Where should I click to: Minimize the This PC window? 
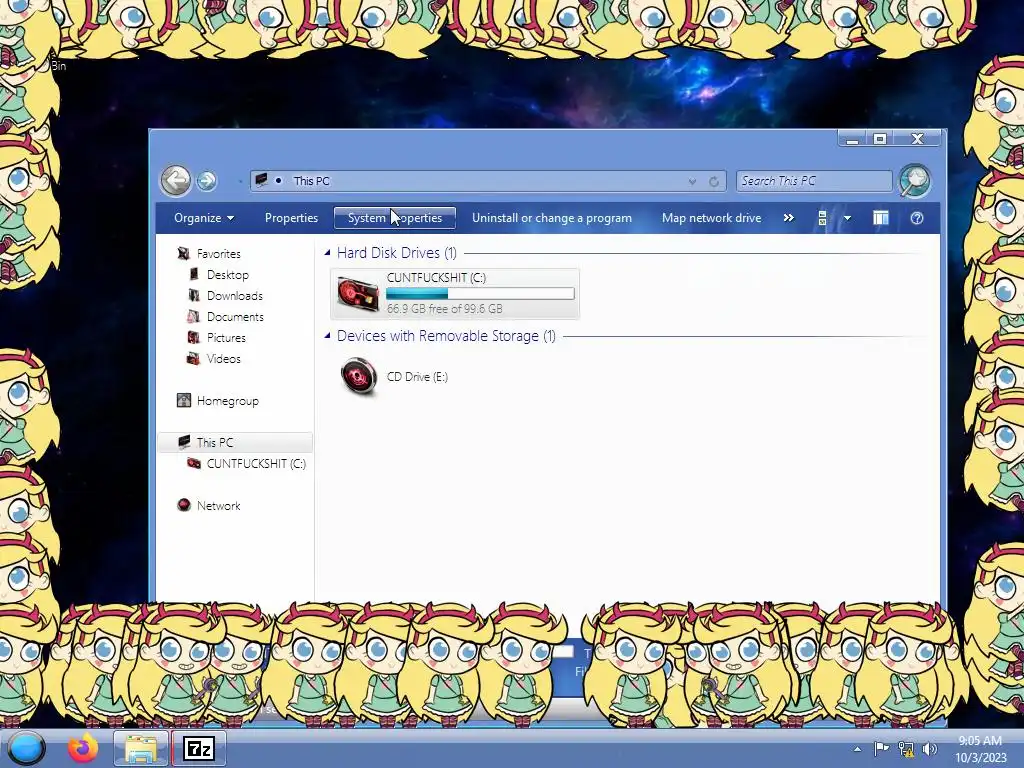(x=852, y=138)
